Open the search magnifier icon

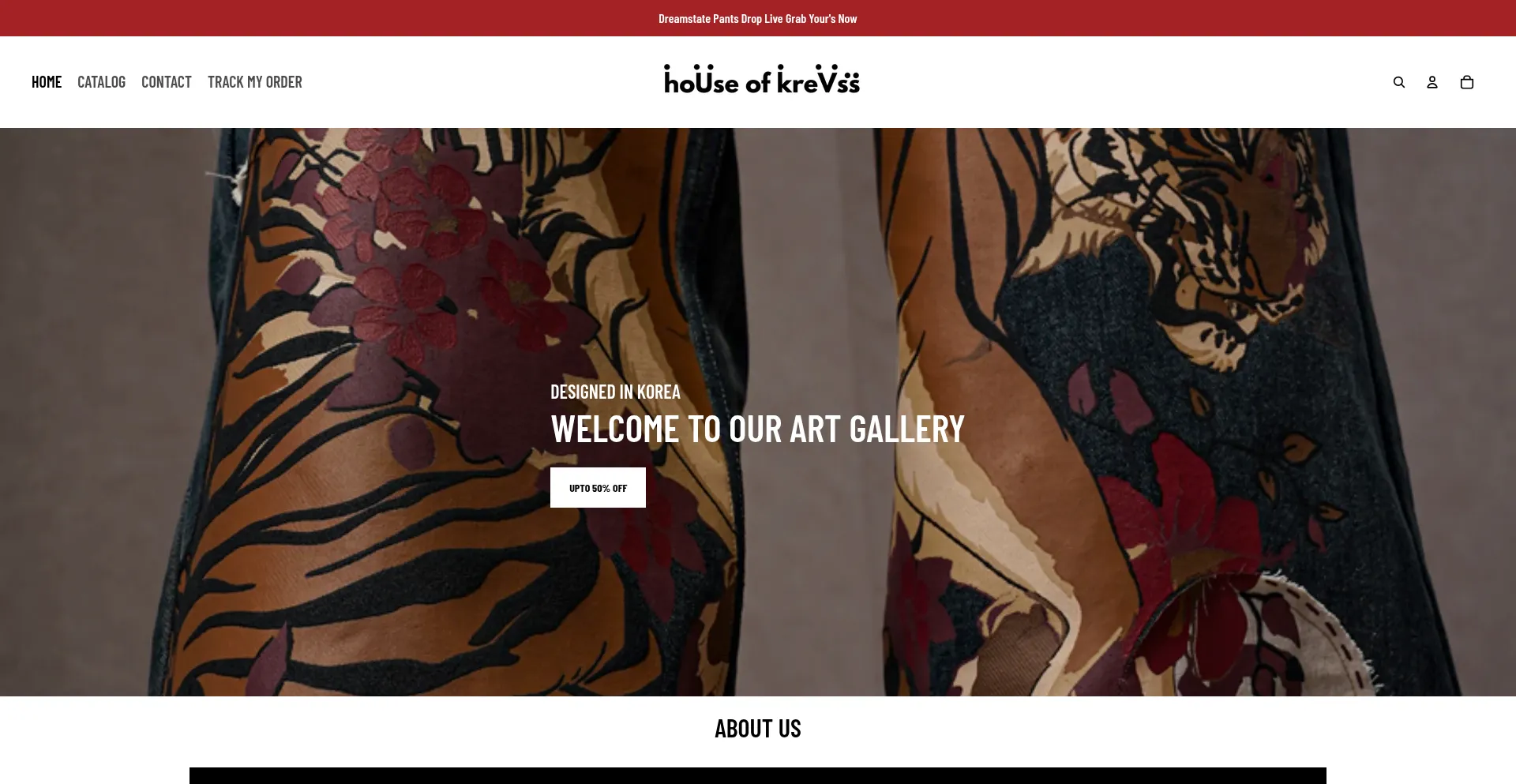[1398, 82]
